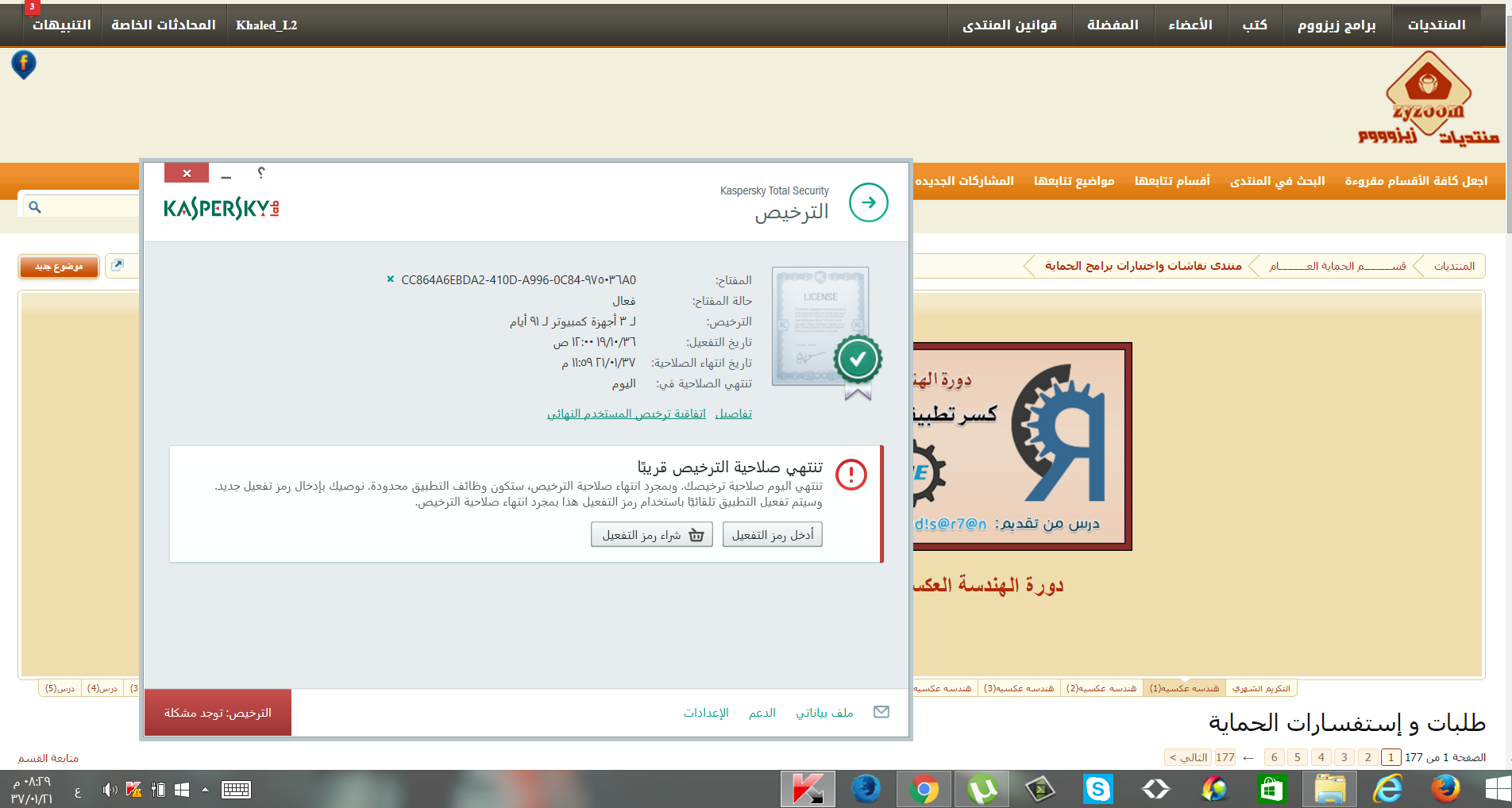Click the Buy activation code button (شراء رمز التفعيل)
1512x808 pixels.
coord(652,535)
